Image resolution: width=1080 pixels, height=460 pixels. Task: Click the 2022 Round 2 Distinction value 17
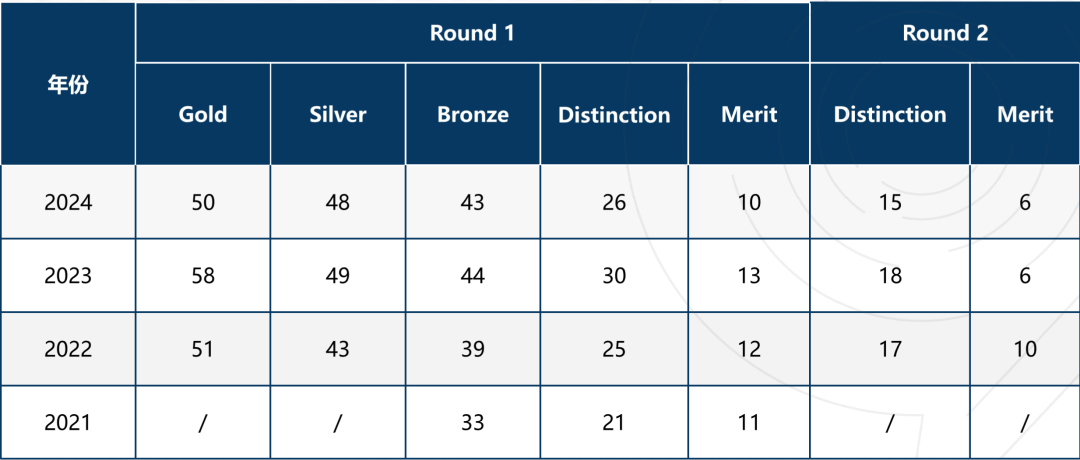[x=890, y=348]
